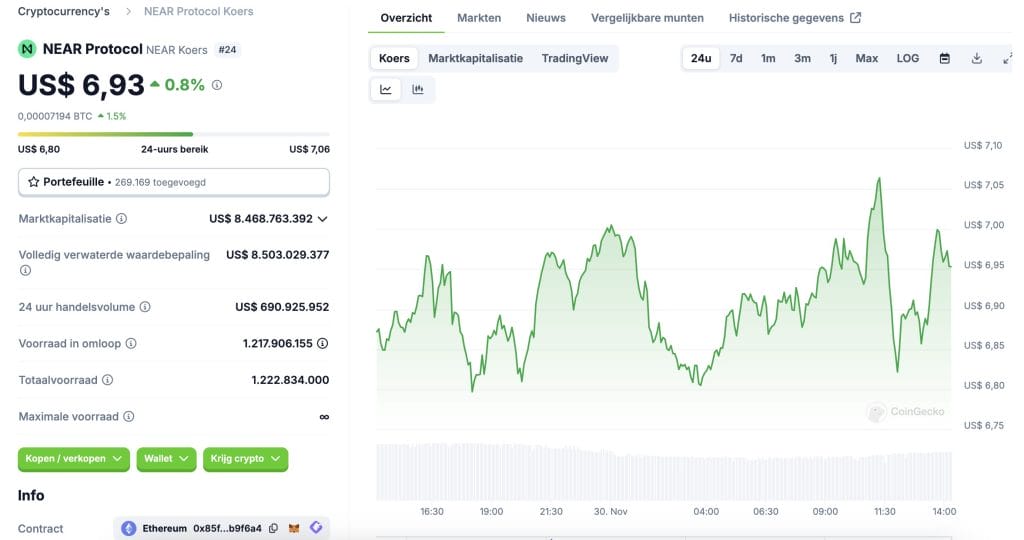Click the 30. Nov axis label

coord(610,511)
